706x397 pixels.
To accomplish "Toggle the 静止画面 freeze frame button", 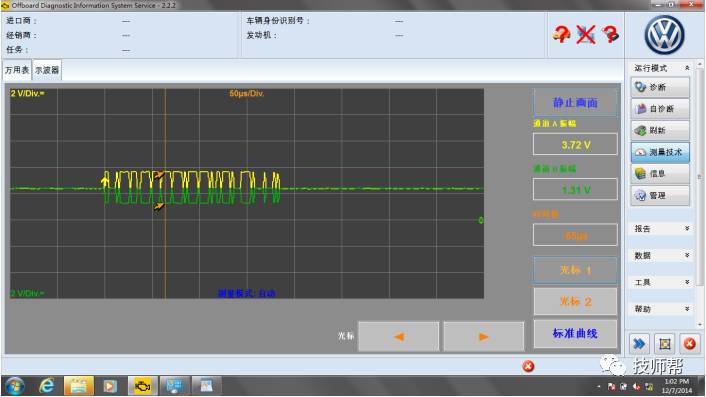I will [x=575, y=103].
